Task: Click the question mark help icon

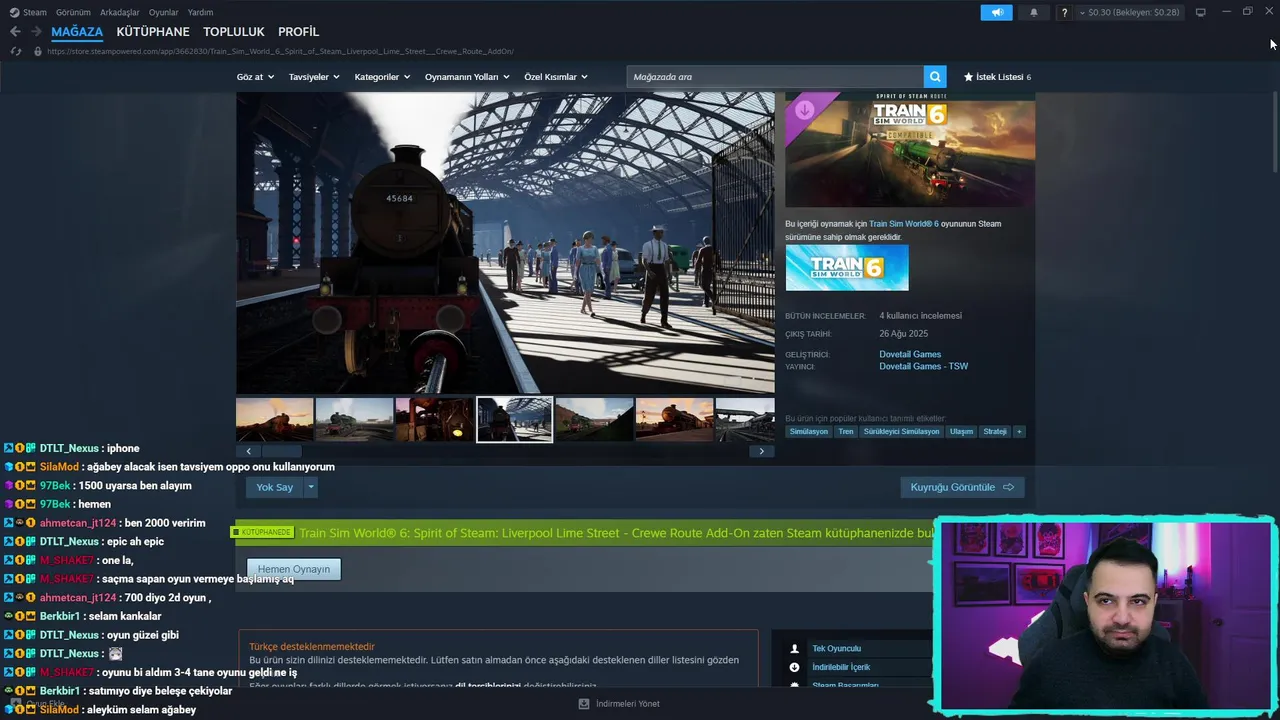Action: click(x=1064, y=12)
